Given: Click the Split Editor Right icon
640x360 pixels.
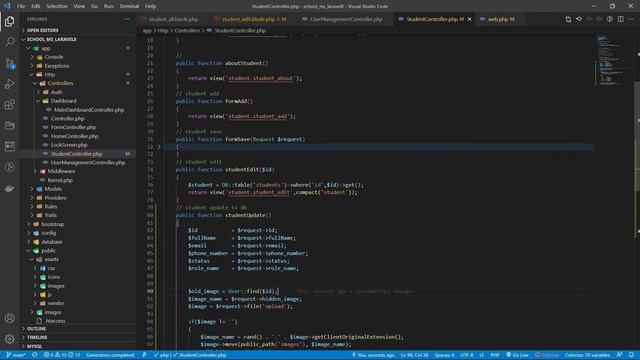Looking at the screenshot, I should 620,19.
